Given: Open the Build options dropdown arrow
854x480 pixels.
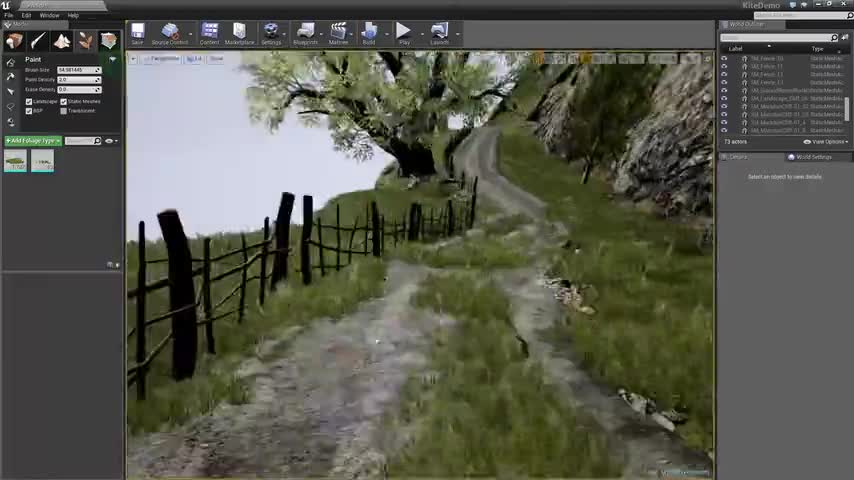Looking at the screenshot, I should (387, 34).
